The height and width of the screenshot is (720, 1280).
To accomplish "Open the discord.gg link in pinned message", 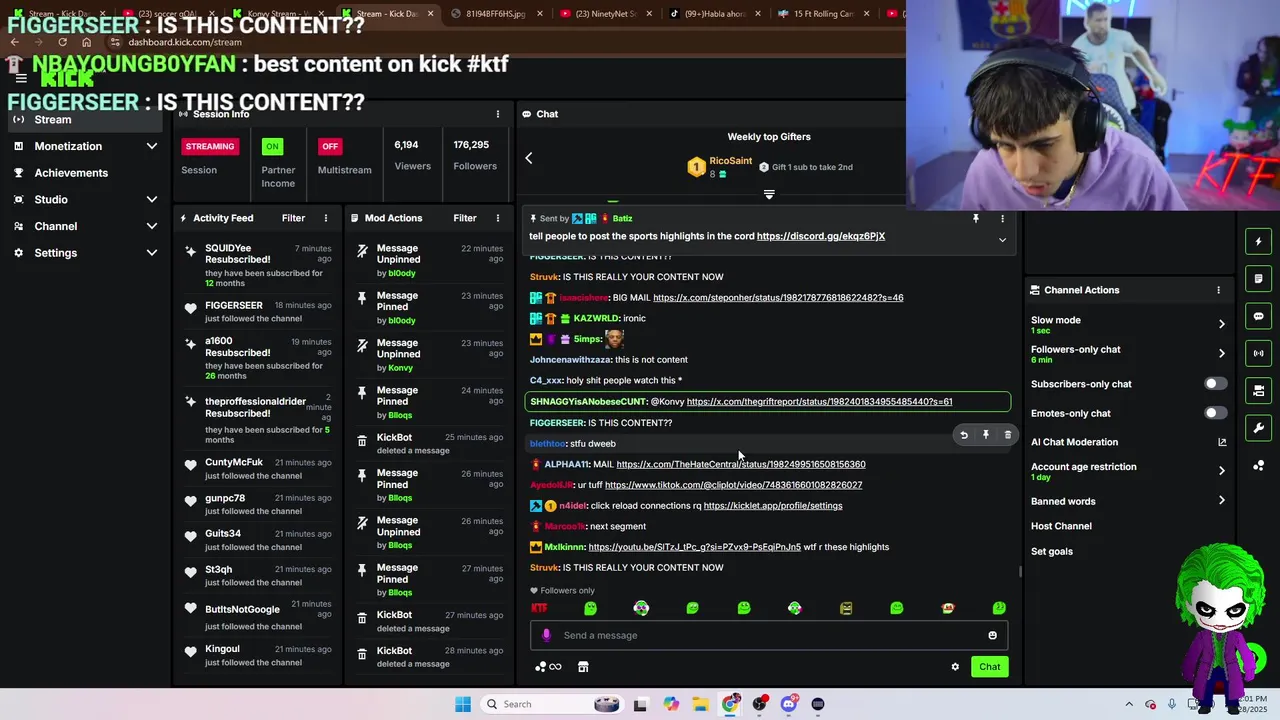I will [x=821, y=236].
